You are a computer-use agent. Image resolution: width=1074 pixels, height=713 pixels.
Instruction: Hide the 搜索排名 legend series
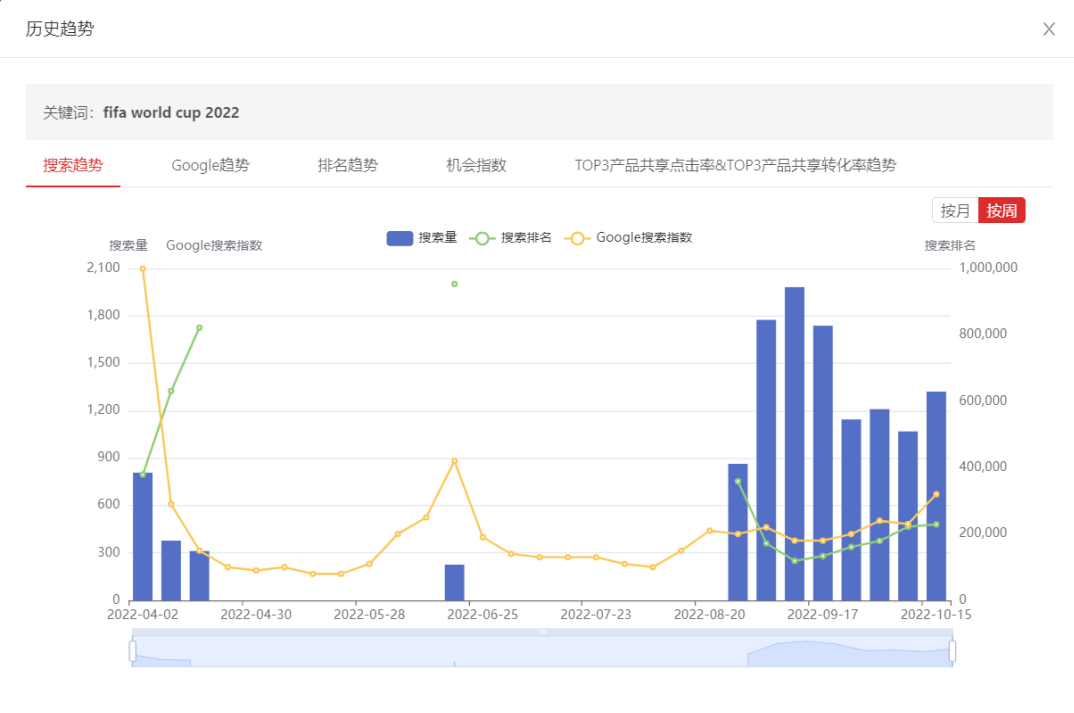tap(510, 238)
